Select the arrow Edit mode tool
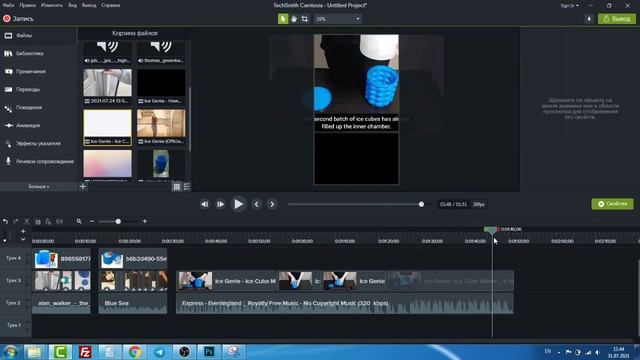640x360 pixels. point(283,19)
